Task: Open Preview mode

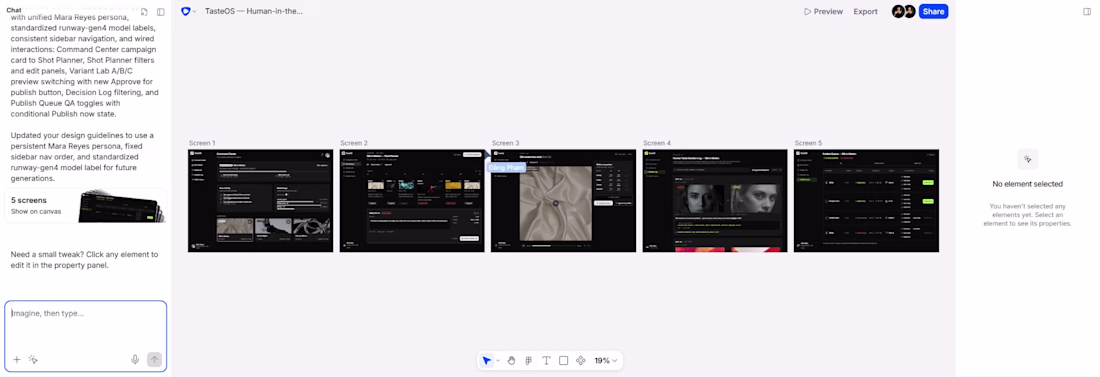Action: (824, 11)
